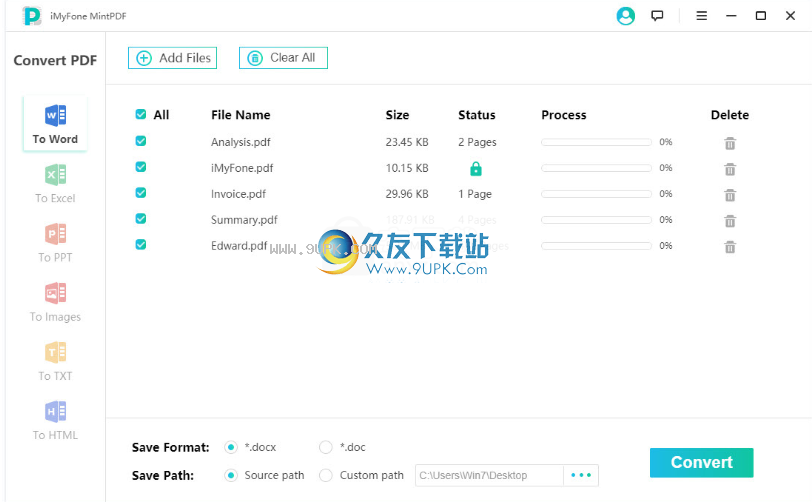The height and width of the screenshot is (504, 812).
Task: Select the To Word conversion option
Action: click(55, 124)
